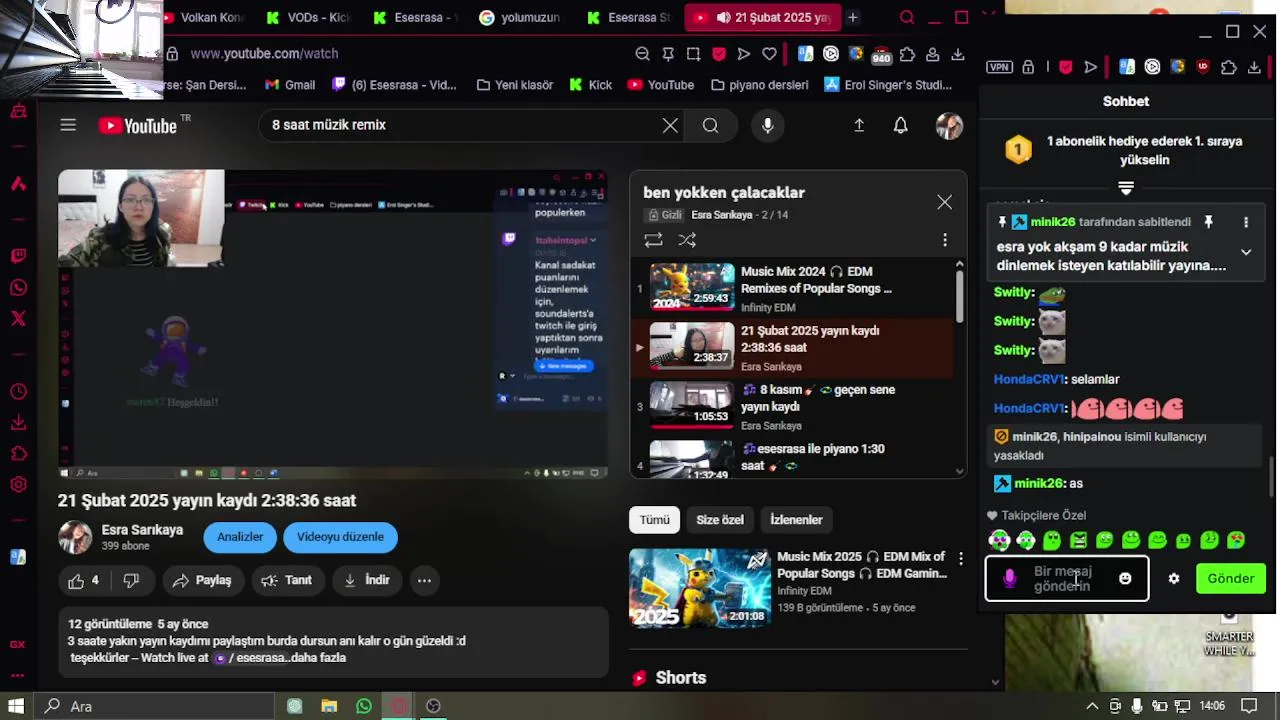Open the YouTube create upload icon
1280x720 pixels.
[859, 125]
